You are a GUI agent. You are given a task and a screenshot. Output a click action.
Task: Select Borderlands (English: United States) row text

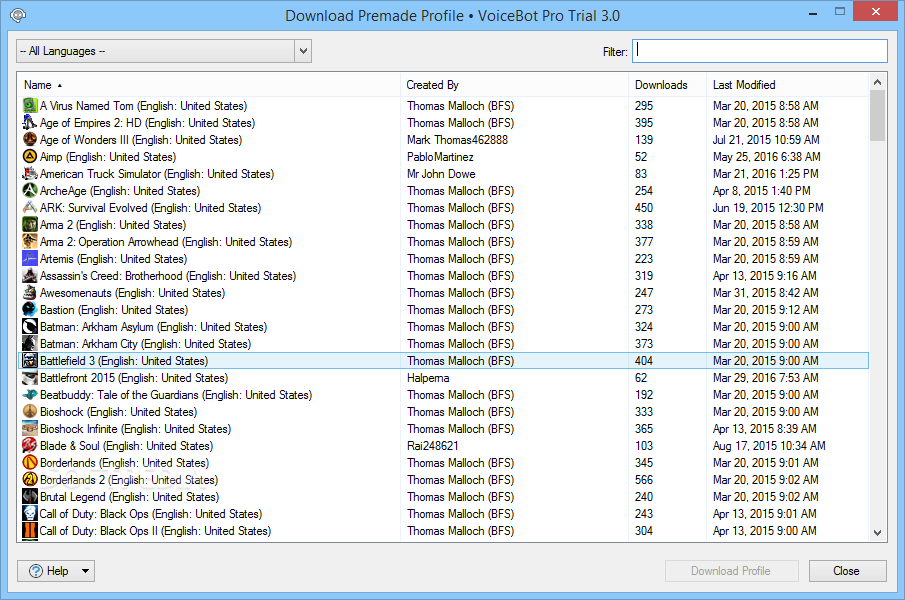pos(125,463)
